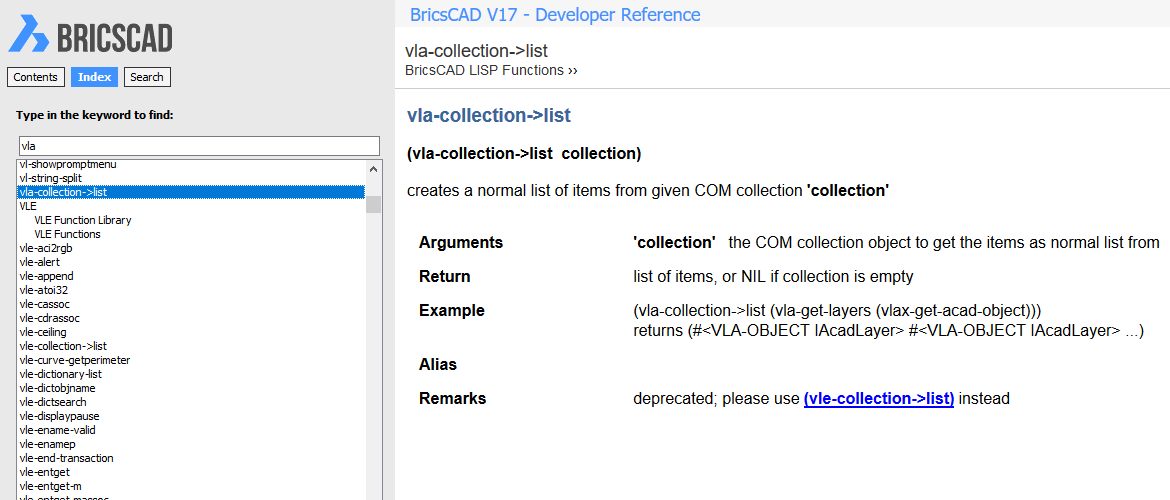The width and height of the screenshot is (1170, 500).
Task: Open the Index tab
Action: click(95, 77)
